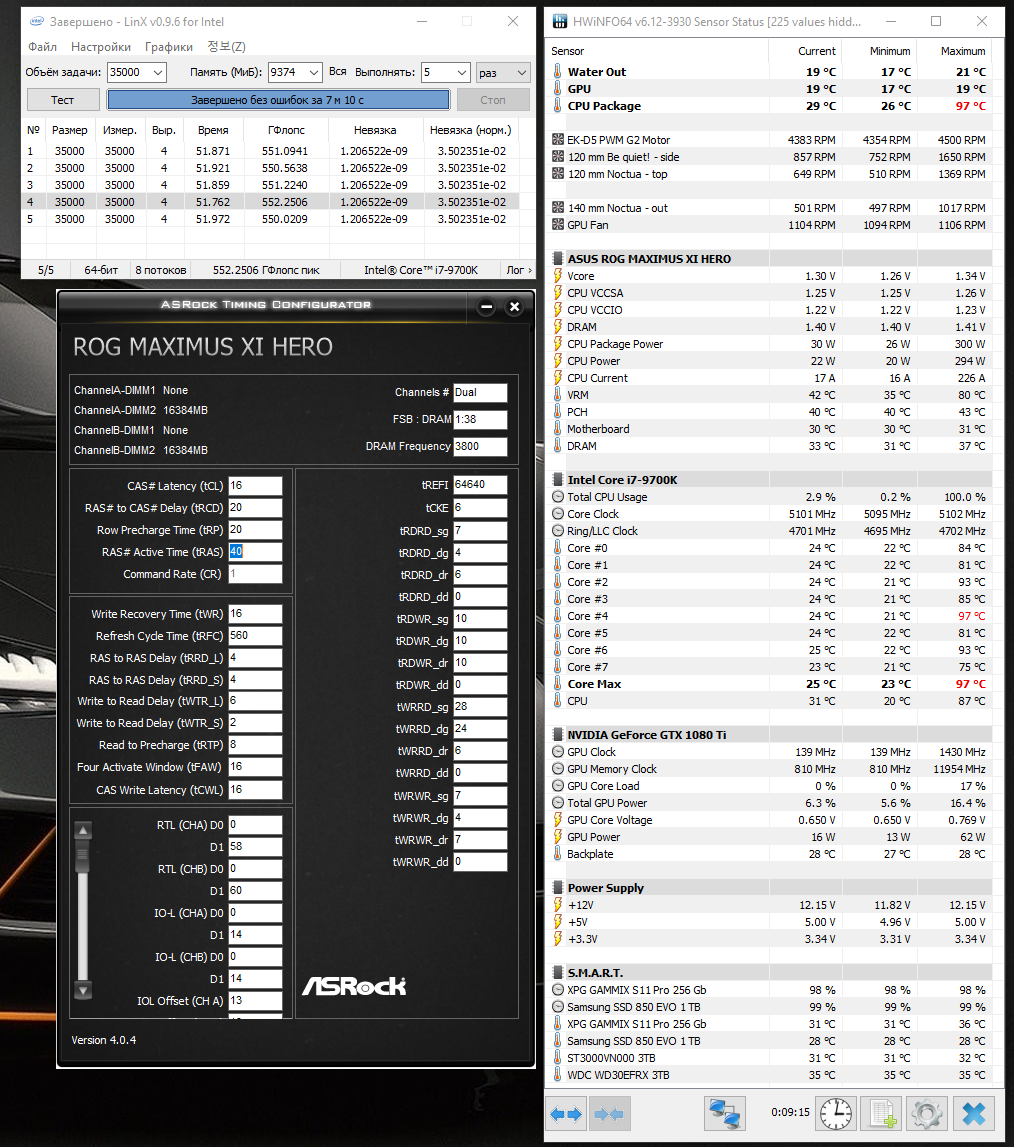Select LinX result row with 550.0209
The height and width of the screenshot is (1147, 1014).
[x=271, y=219]
